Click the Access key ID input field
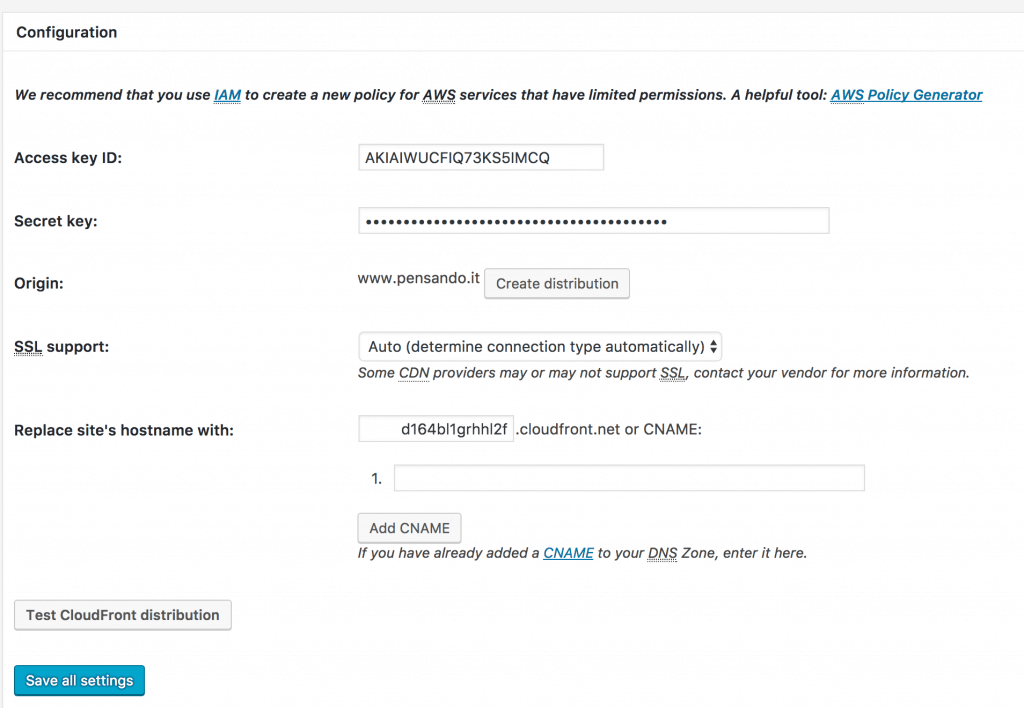The height and width of the screenshot is (708, 1024). coord(481,157)
